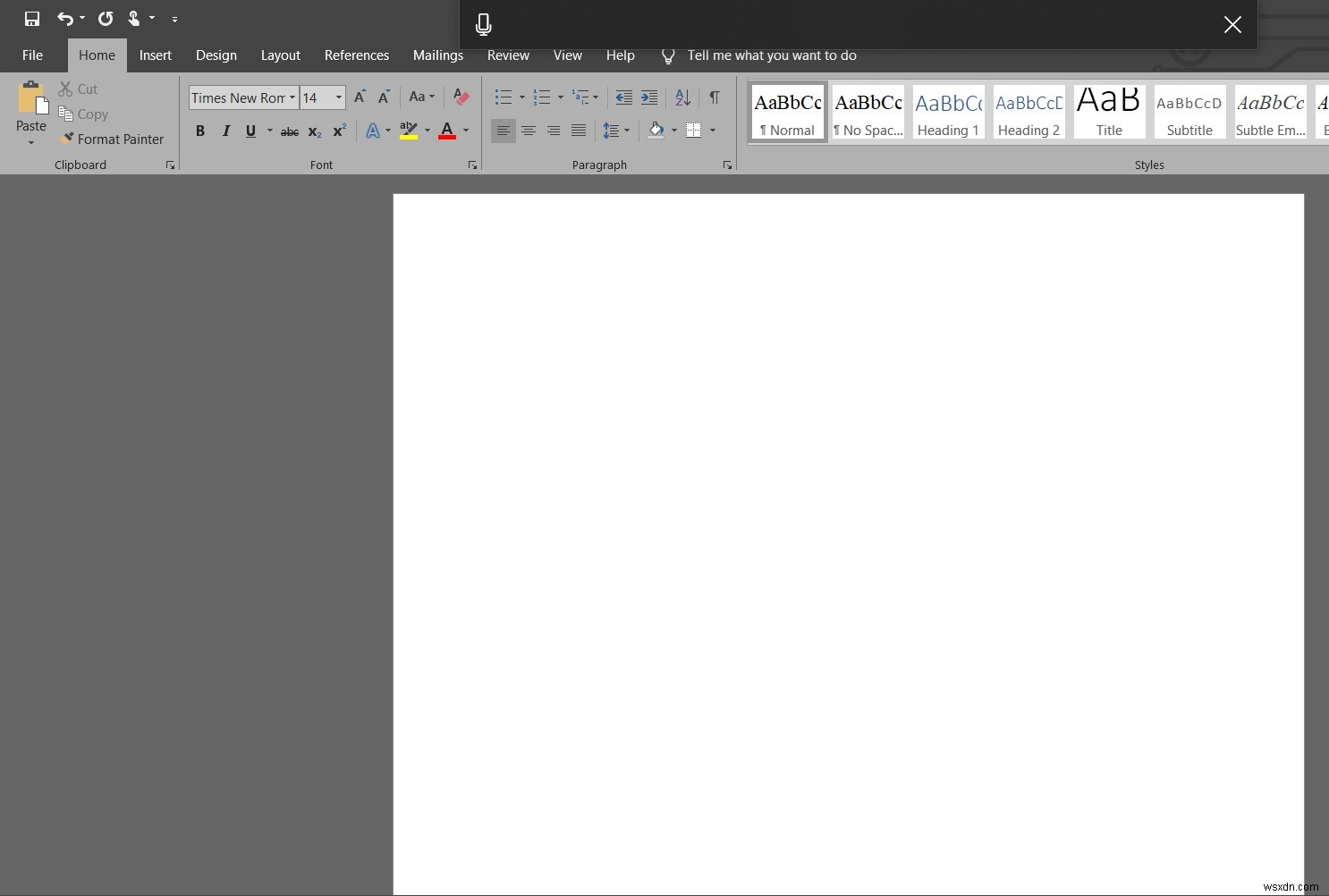Enable Subscript formatting

(x=314, y=131)
